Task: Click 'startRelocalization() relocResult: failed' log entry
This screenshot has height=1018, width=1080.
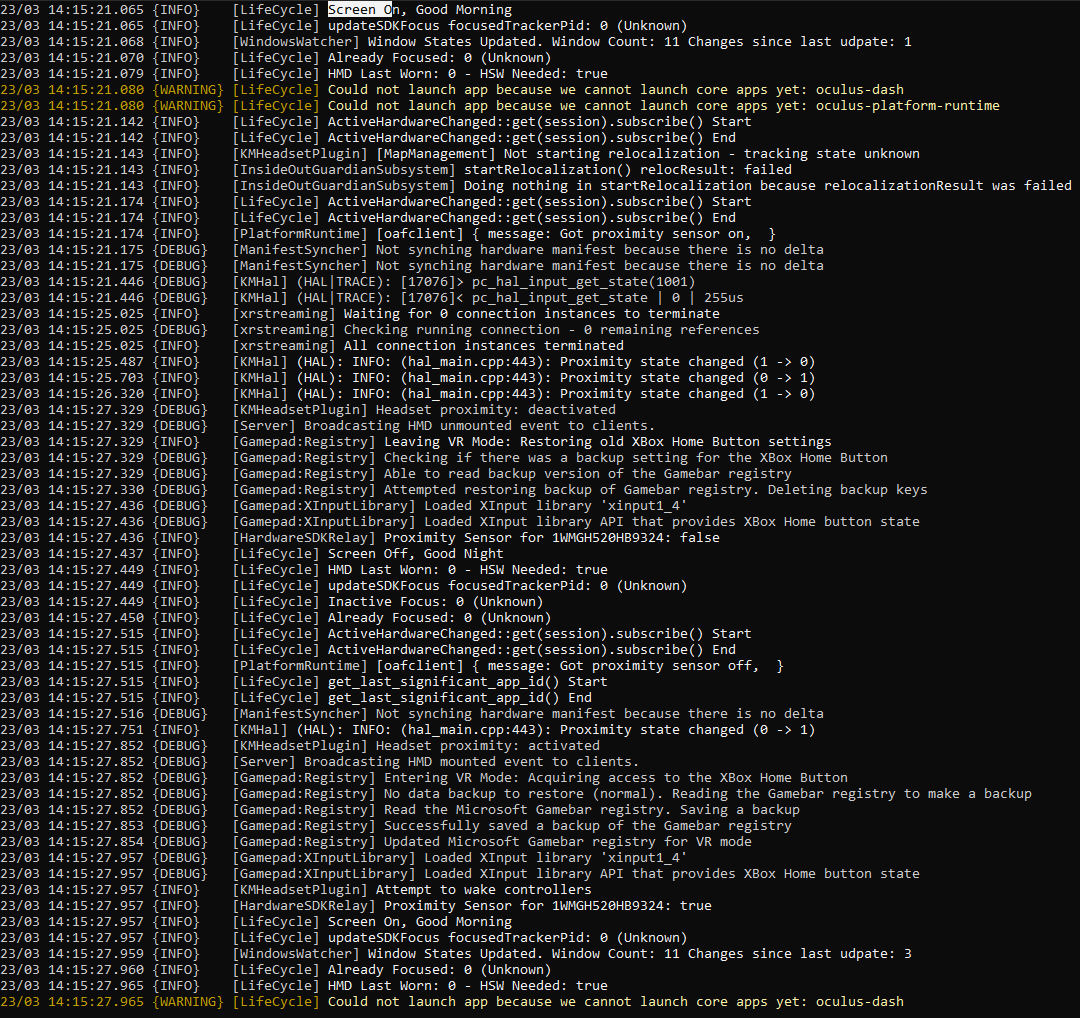Action: (396, 169)
